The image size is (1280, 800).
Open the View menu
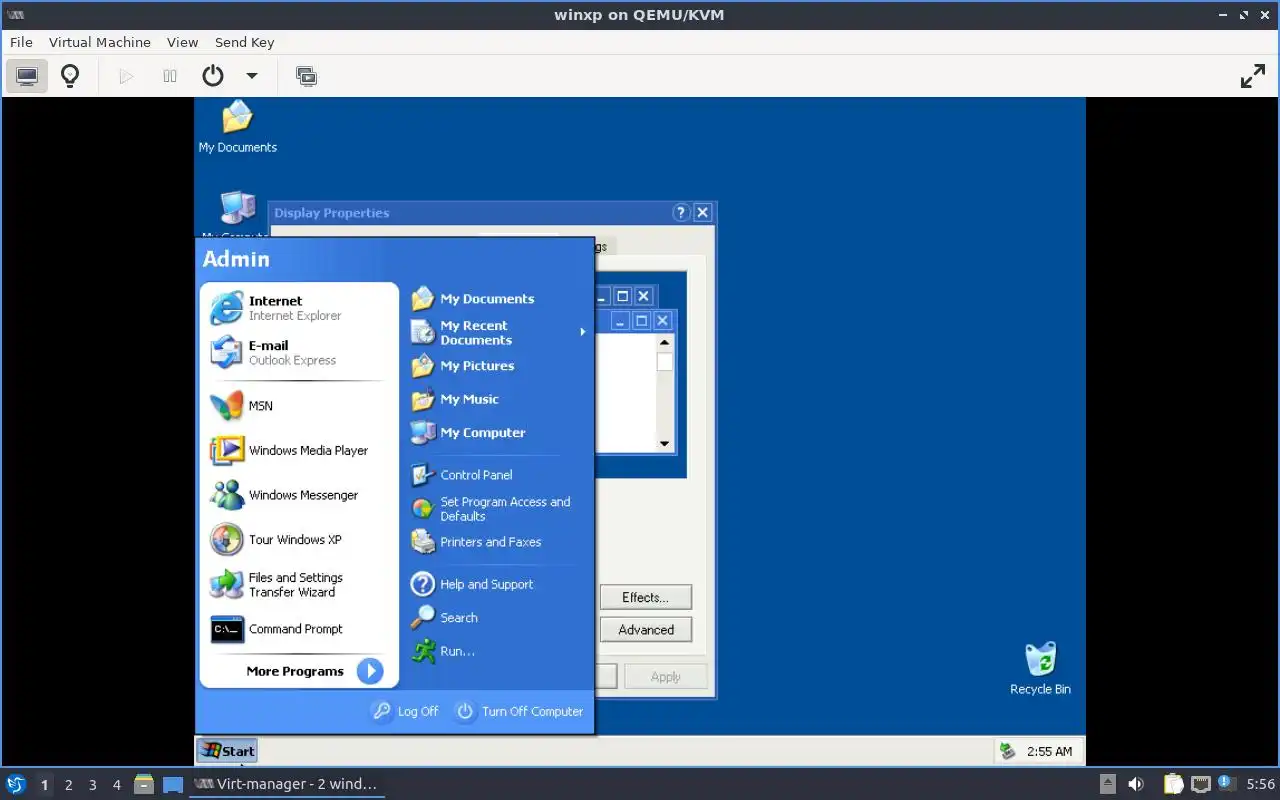coord(182,42)
